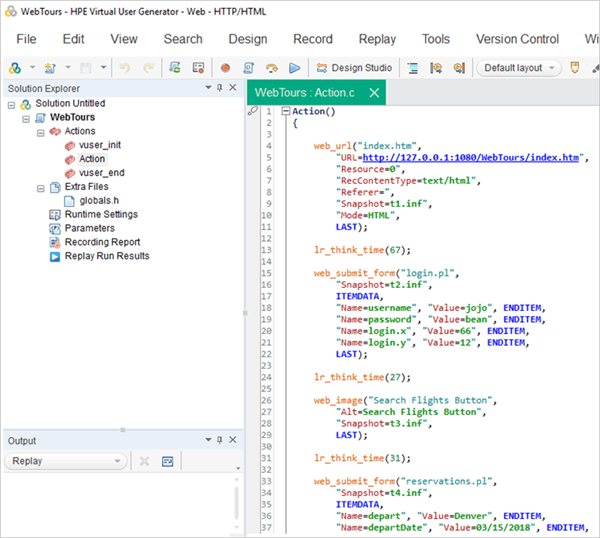Click the go to next snapshot icon

[x=459, y=68]
